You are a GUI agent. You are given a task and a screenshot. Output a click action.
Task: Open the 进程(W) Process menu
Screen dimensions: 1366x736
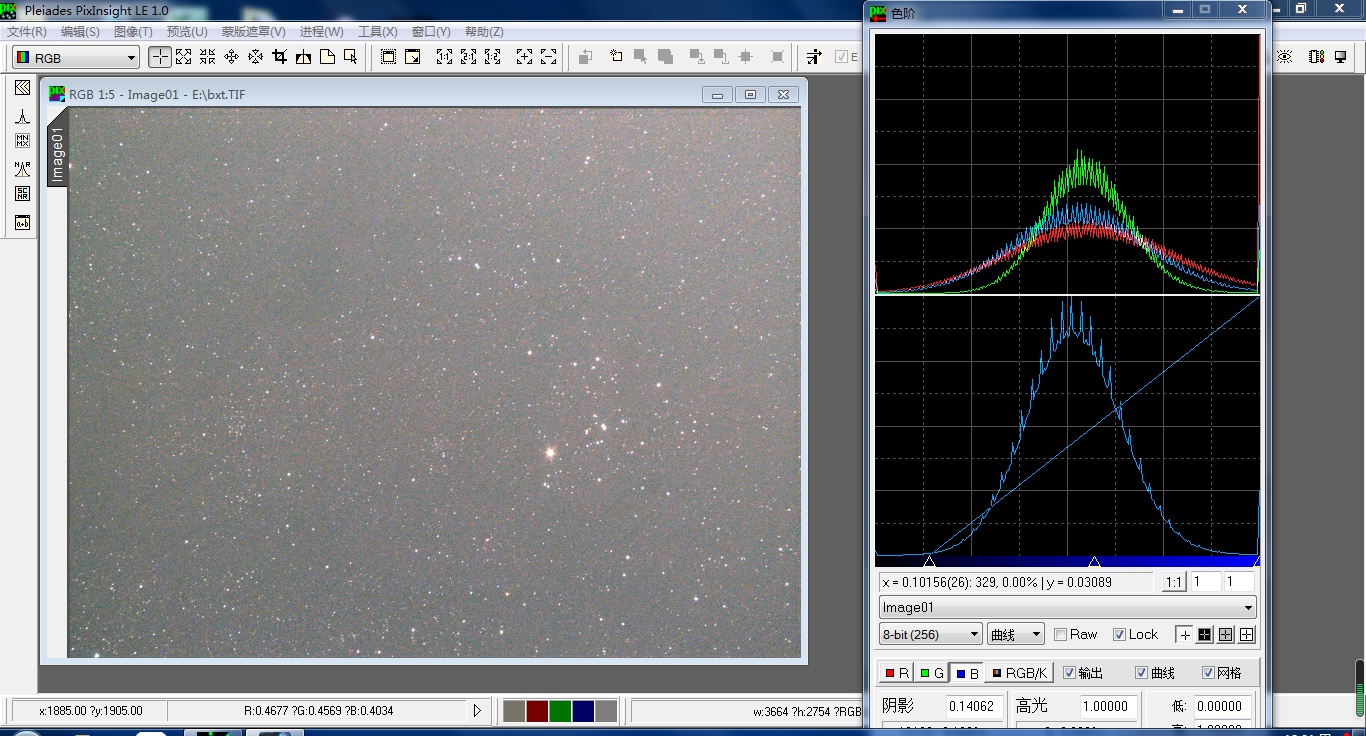coord(321,32)
